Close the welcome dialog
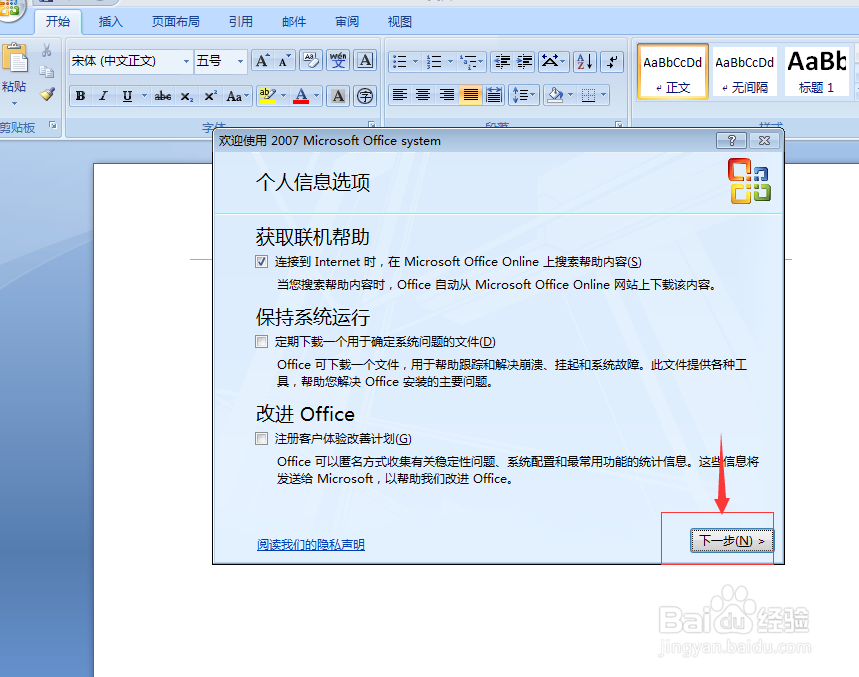Image resolution: width=859 pixels, height=677 pixels. pyautogui.click(x=764, y=141)
